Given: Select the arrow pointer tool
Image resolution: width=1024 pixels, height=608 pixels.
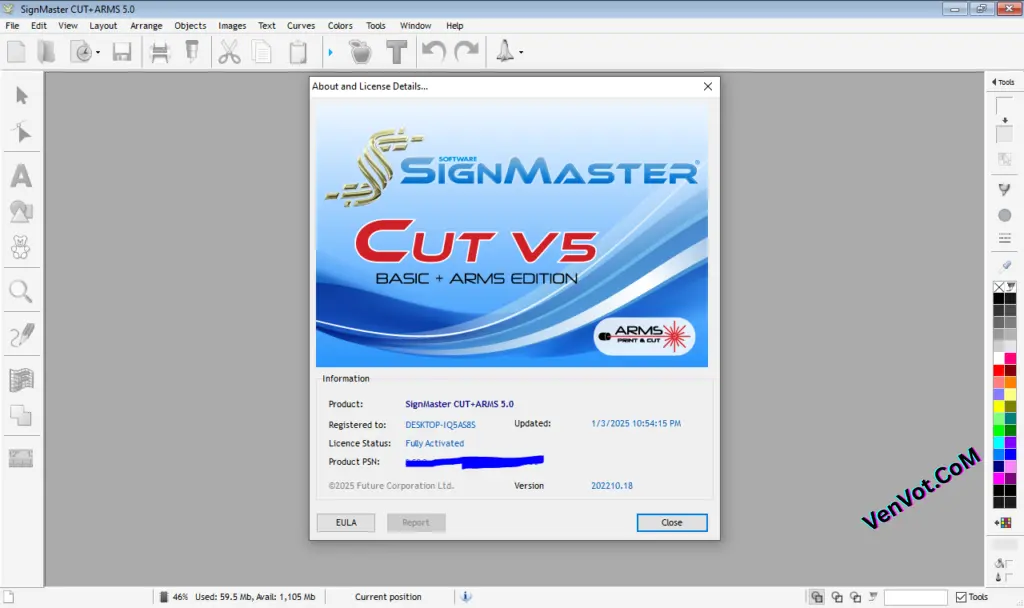Looking at the screenshot, I should [22, 96].
